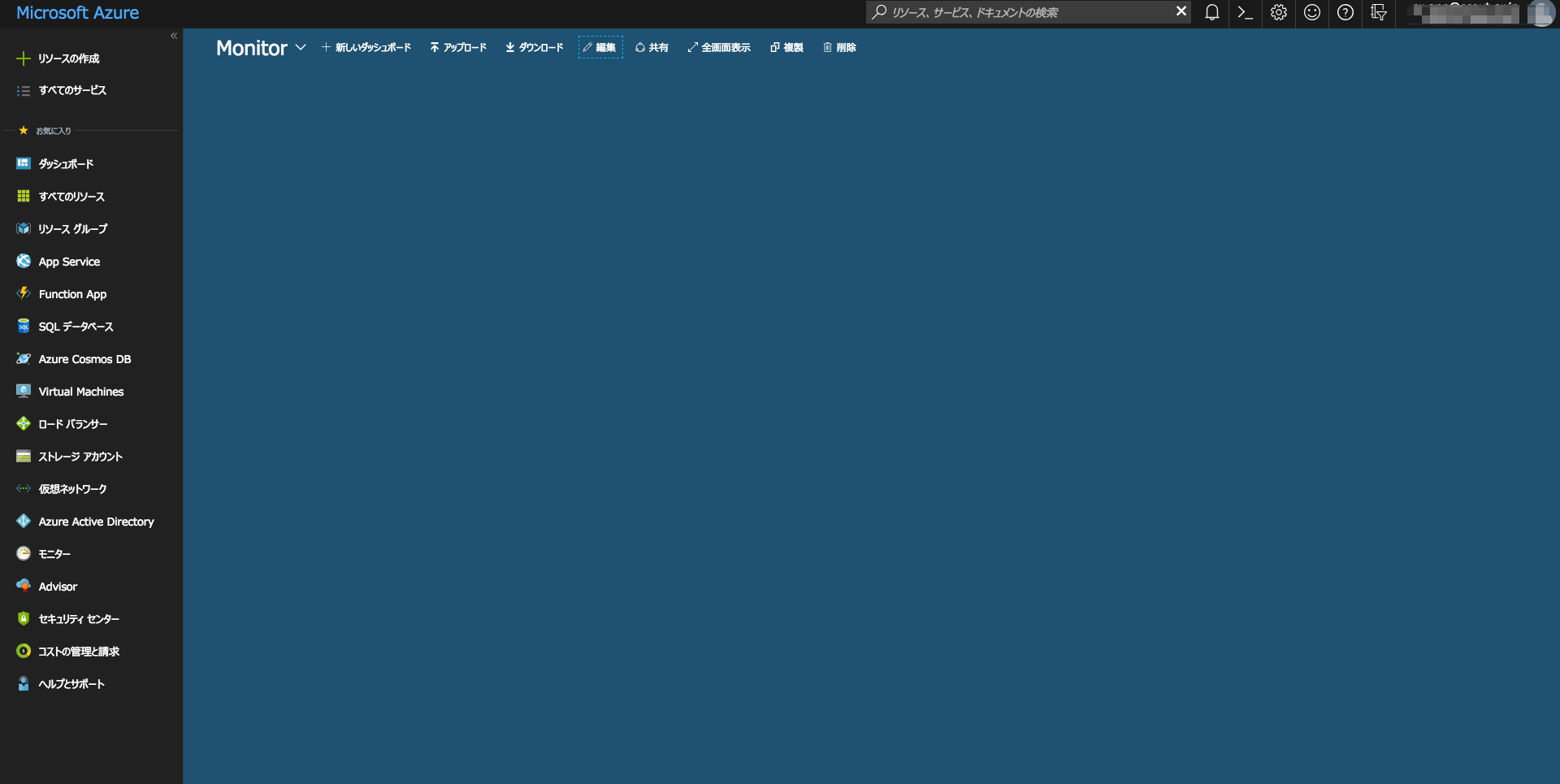
Task: Open Azure Active Directory icon
Action: (24, 521)
